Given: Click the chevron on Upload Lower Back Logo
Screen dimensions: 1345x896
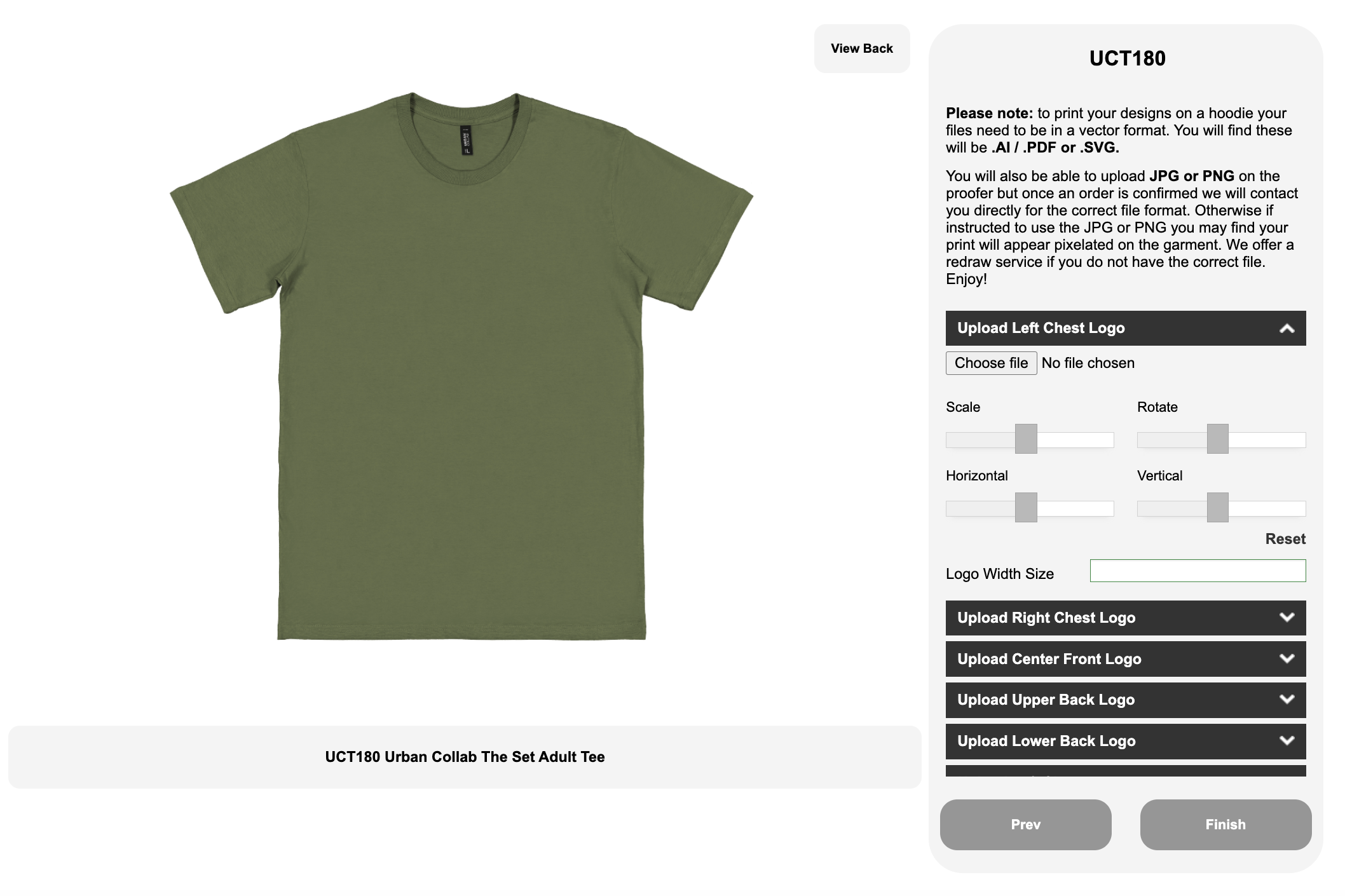Looking at the screenshot, I should click(1287, 740).
